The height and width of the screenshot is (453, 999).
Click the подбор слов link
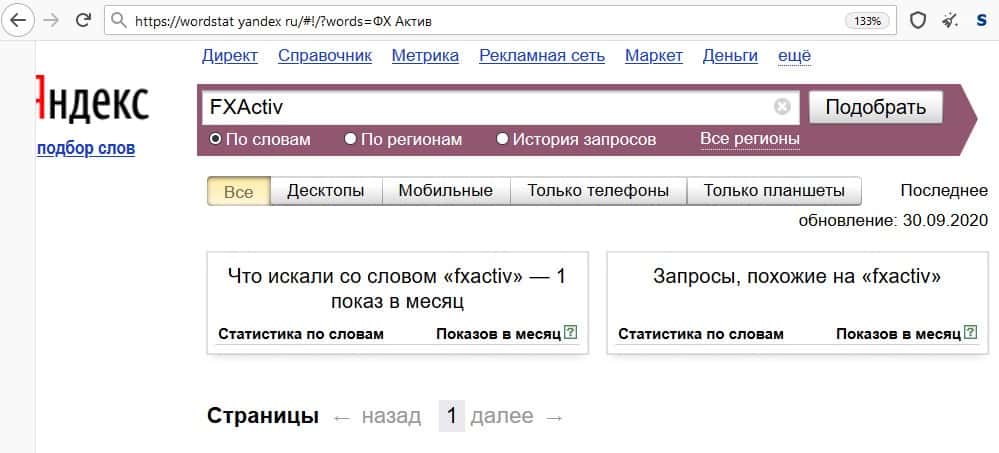click(x=86, y=148)
